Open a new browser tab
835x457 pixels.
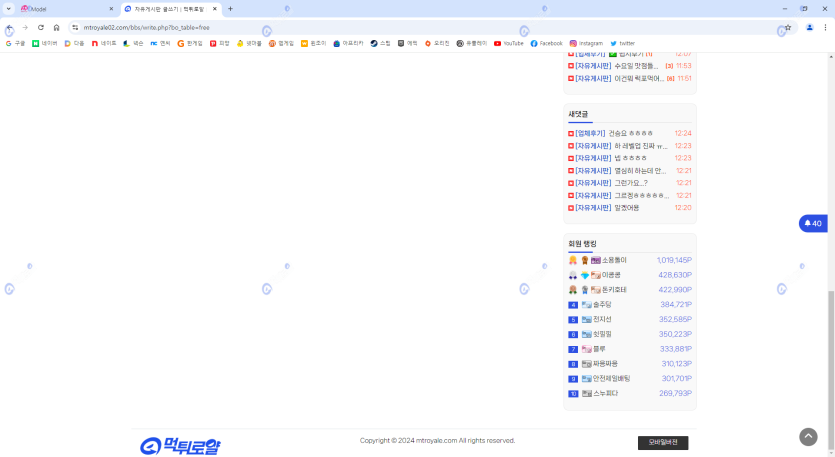coord(230,9)
